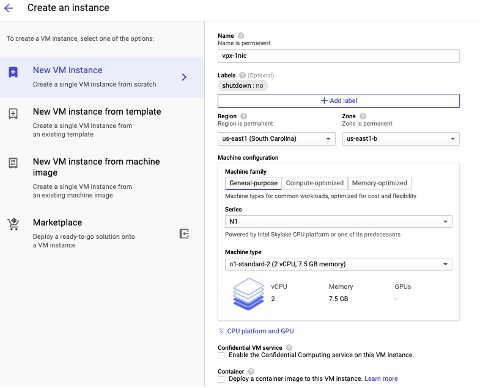Select New VM instance from machine image
480x388 pixels.
102,178
